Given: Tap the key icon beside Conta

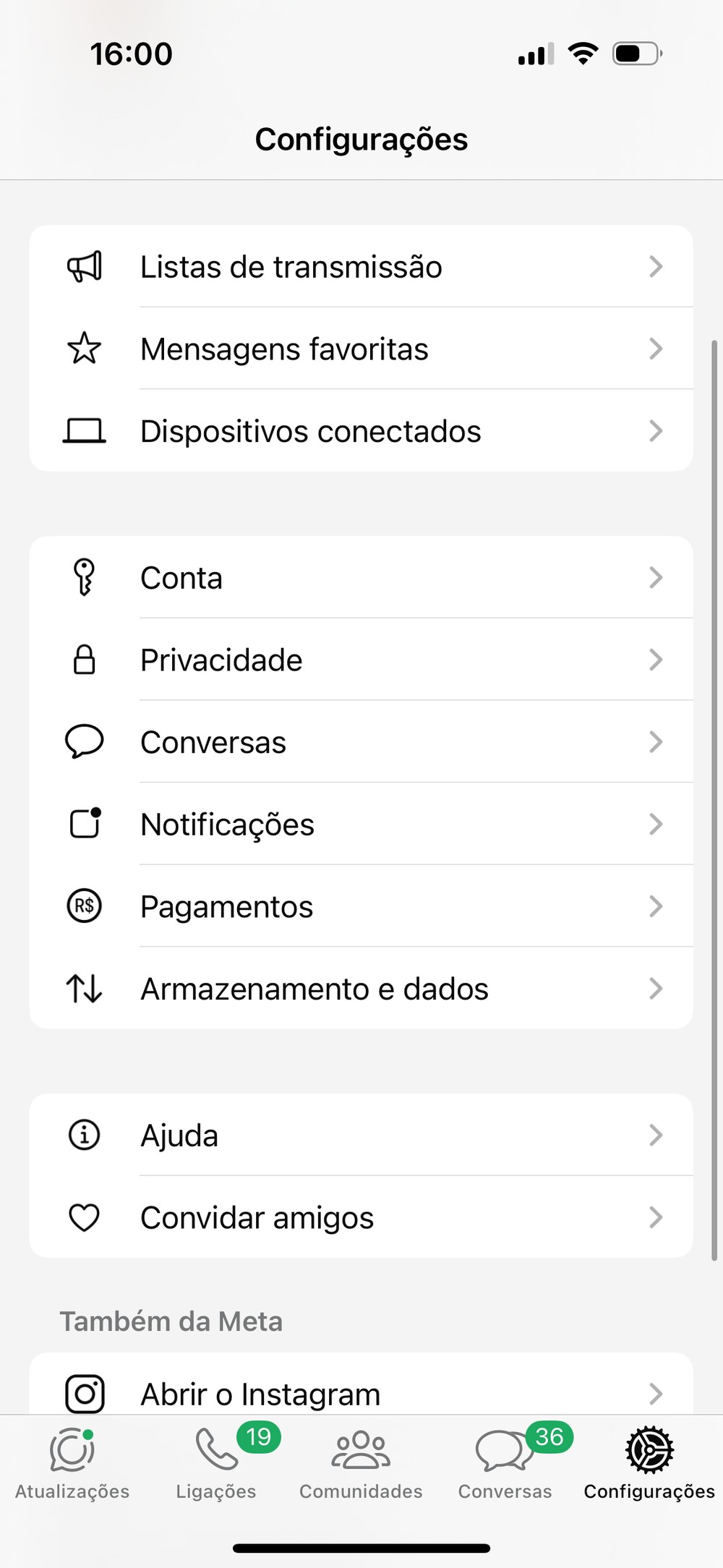Looking at the screenshot, I should click(85, 578).
